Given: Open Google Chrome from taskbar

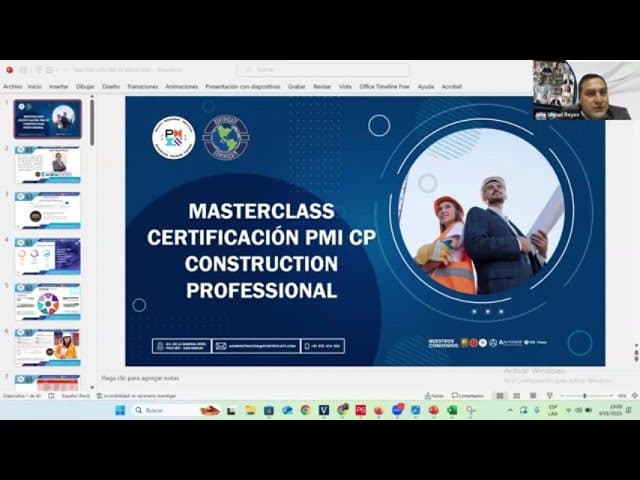Looking at the screenshot, I should click(x=305, y=410).
